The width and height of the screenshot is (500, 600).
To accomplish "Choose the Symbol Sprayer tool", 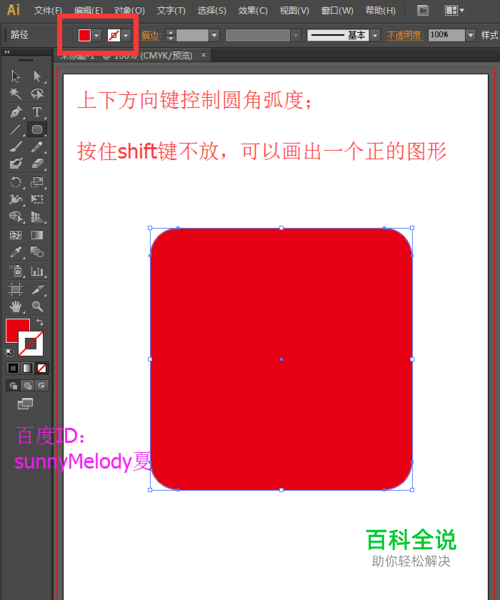I will [x=16, y=271].
